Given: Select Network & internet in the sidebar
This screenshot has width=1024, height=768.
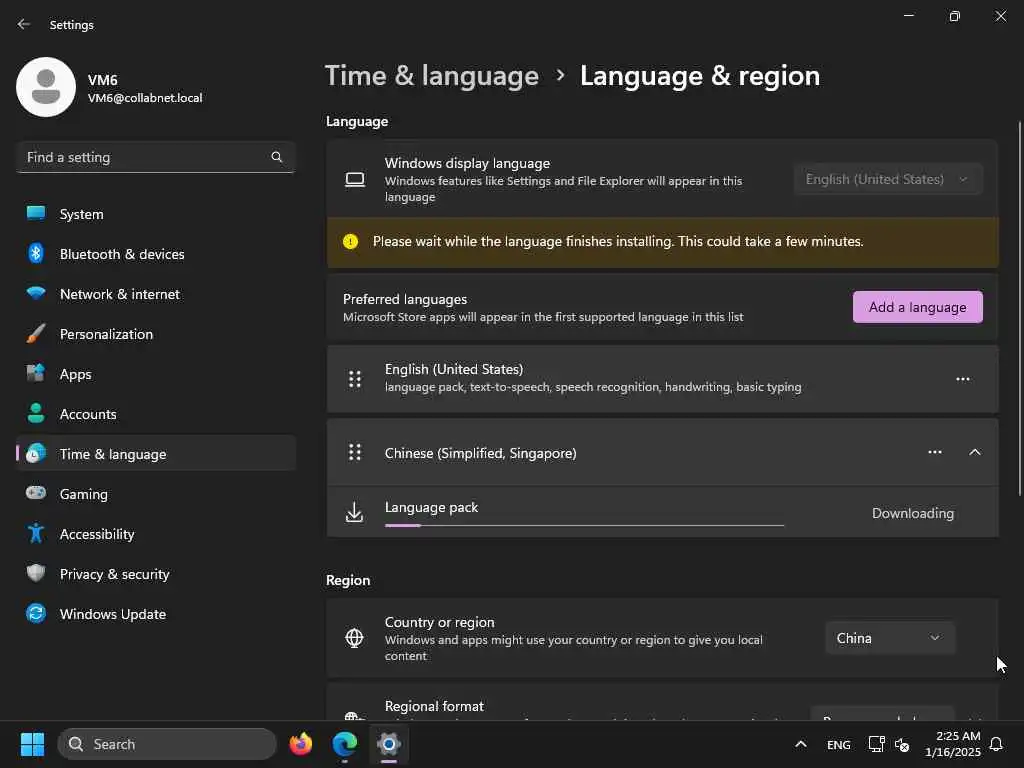Looking at the screenshot, I should [x=156, y=294].
